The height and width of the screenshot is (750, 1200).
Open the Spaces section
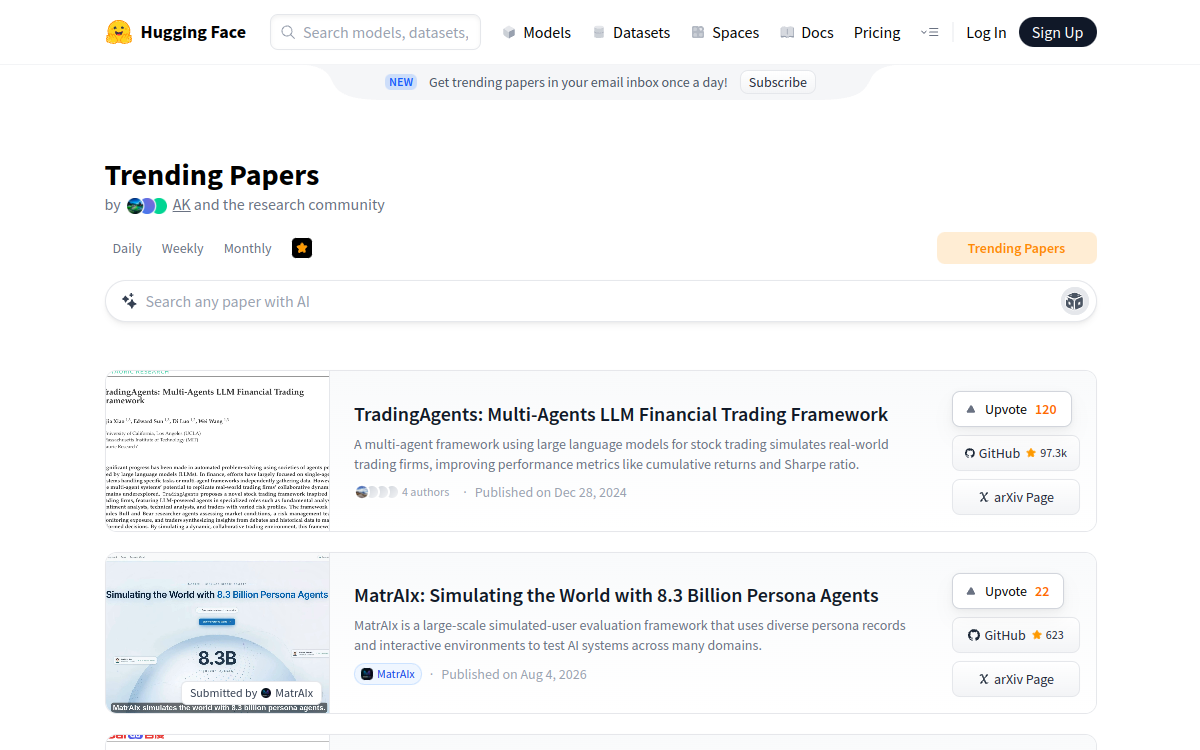(x=725, y=32)
